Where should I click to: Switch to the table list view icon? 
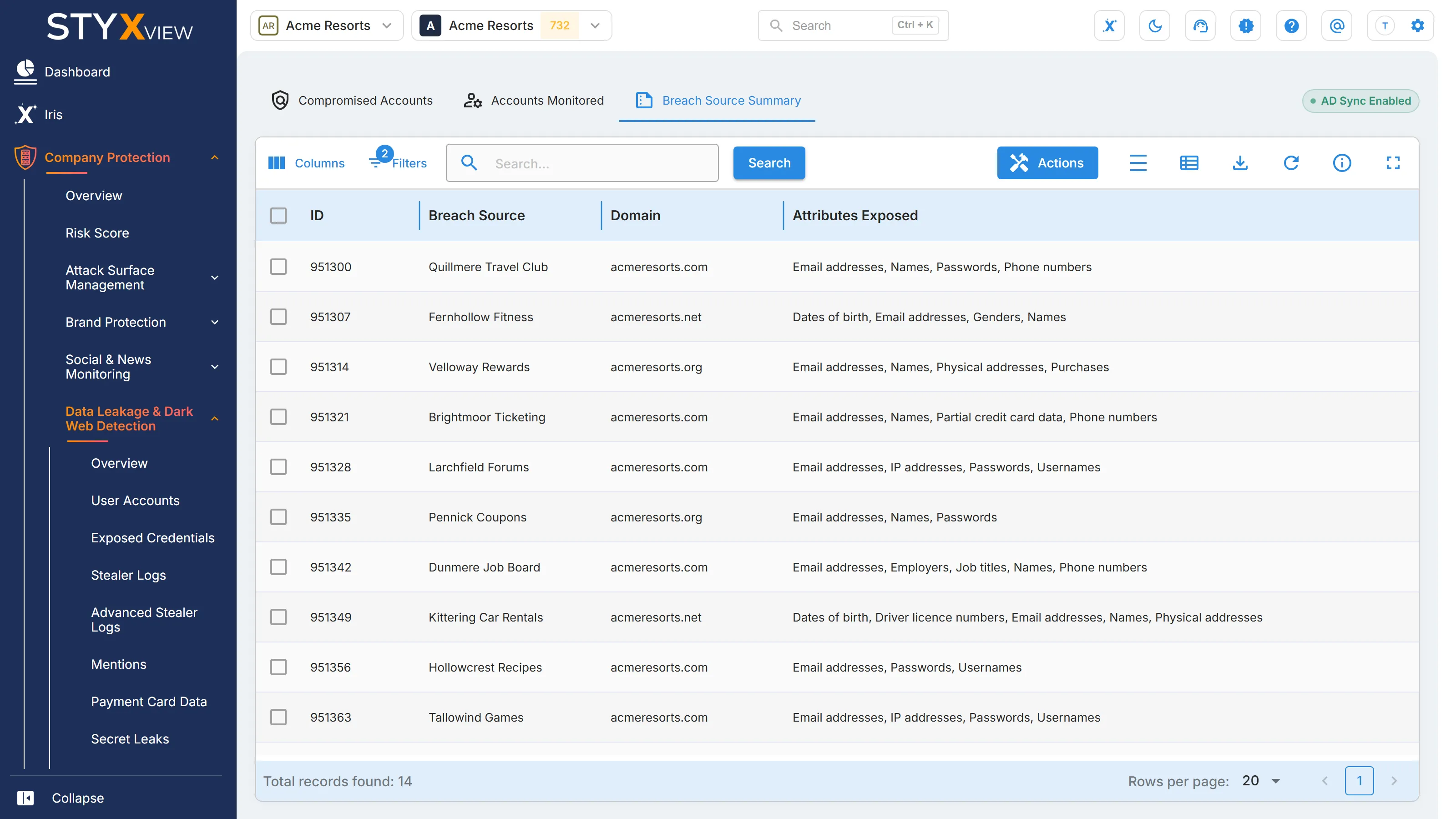click(1189, 163)
